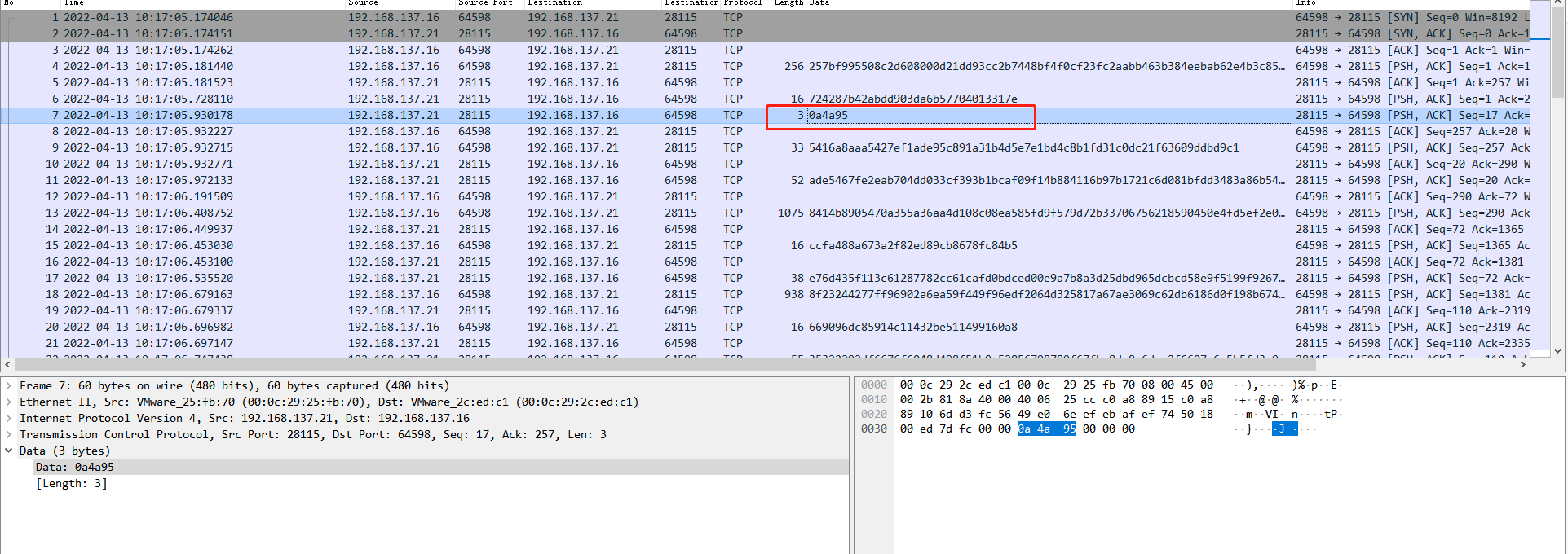
Task: Click hex offset row 0010
Action: click(x=874, y=399)
